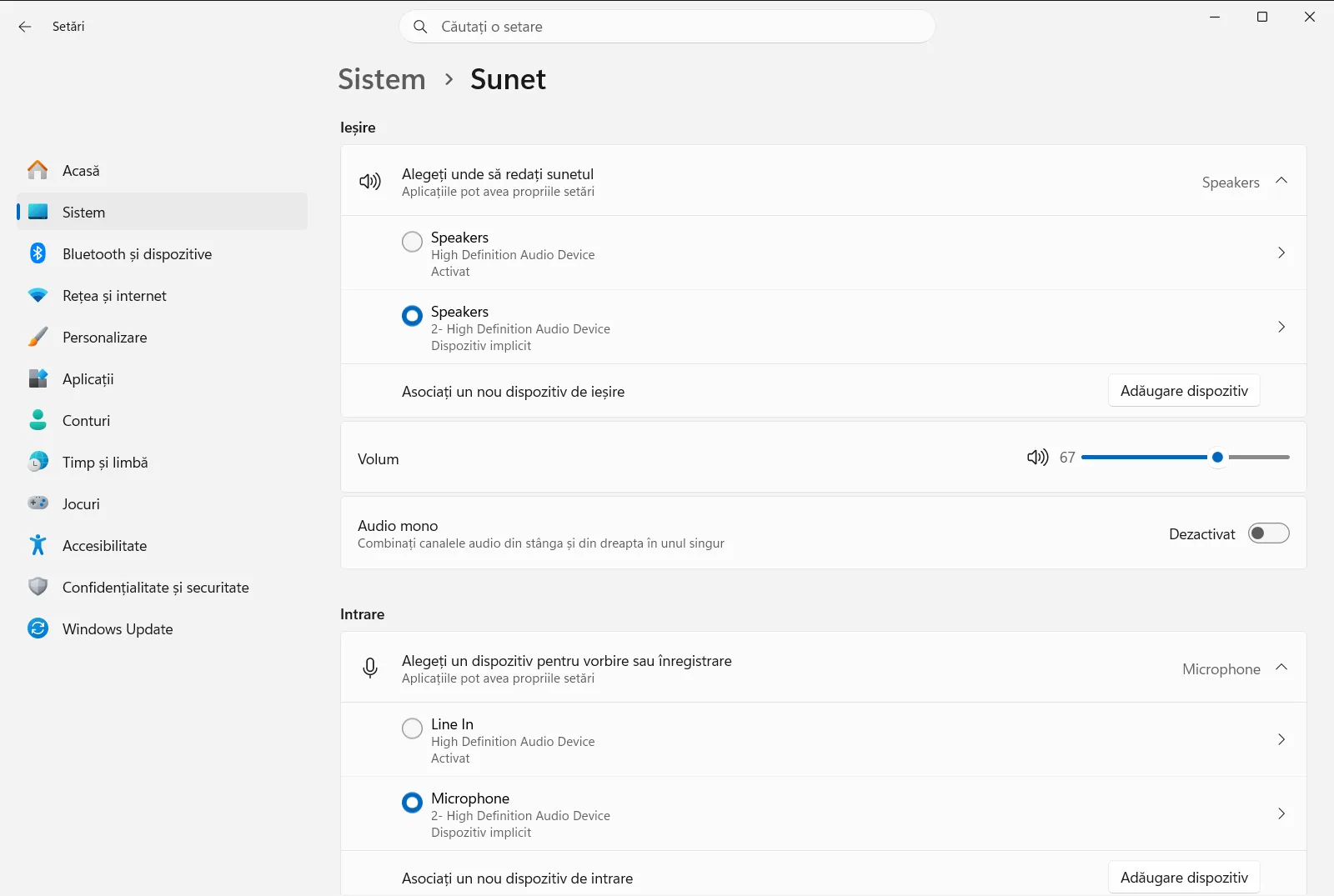
Task: Open Accesibilitate settings
Action: [162, 545]
